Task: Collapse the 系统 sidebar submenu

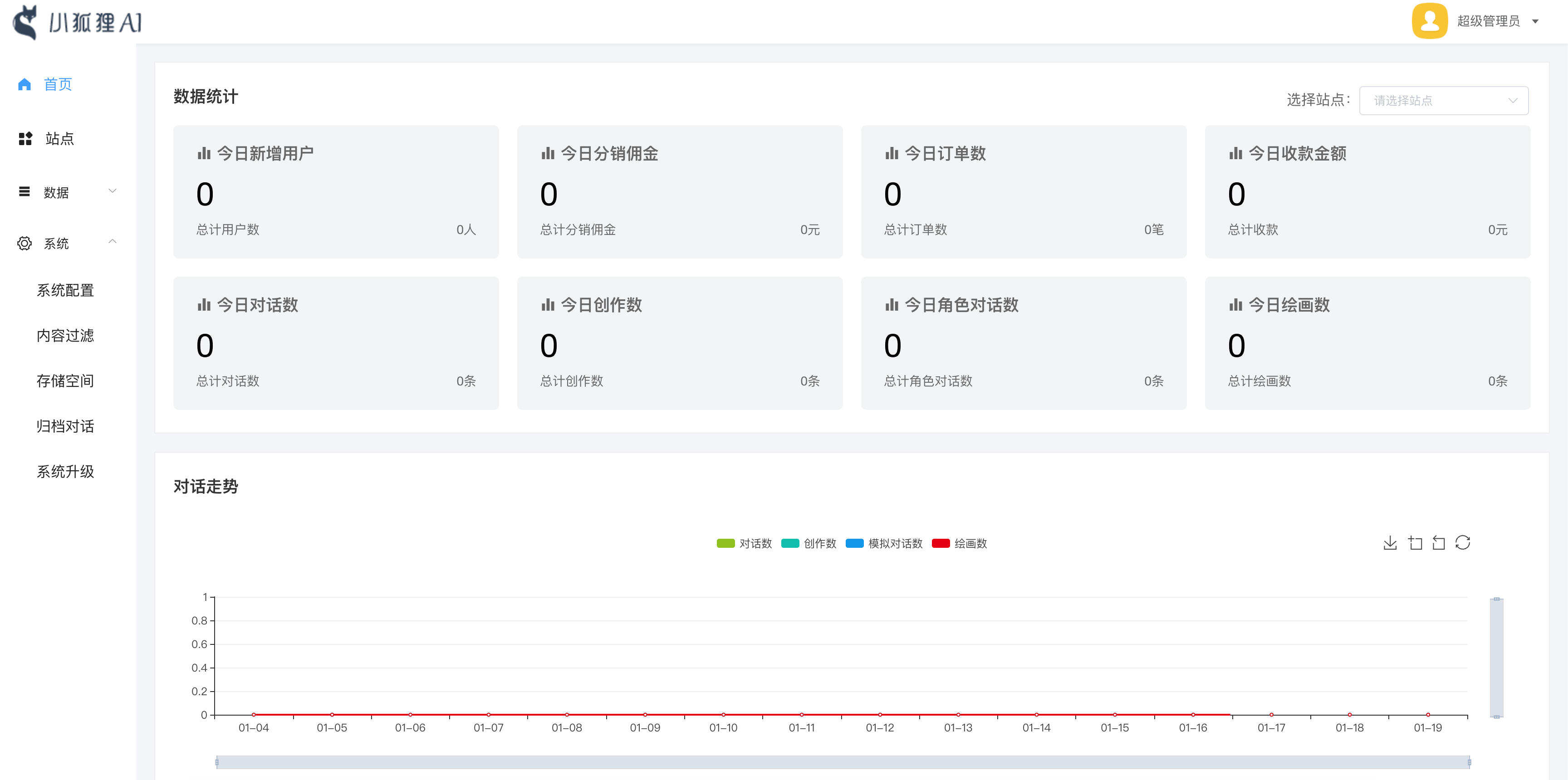Action: (x=67, y=244)
